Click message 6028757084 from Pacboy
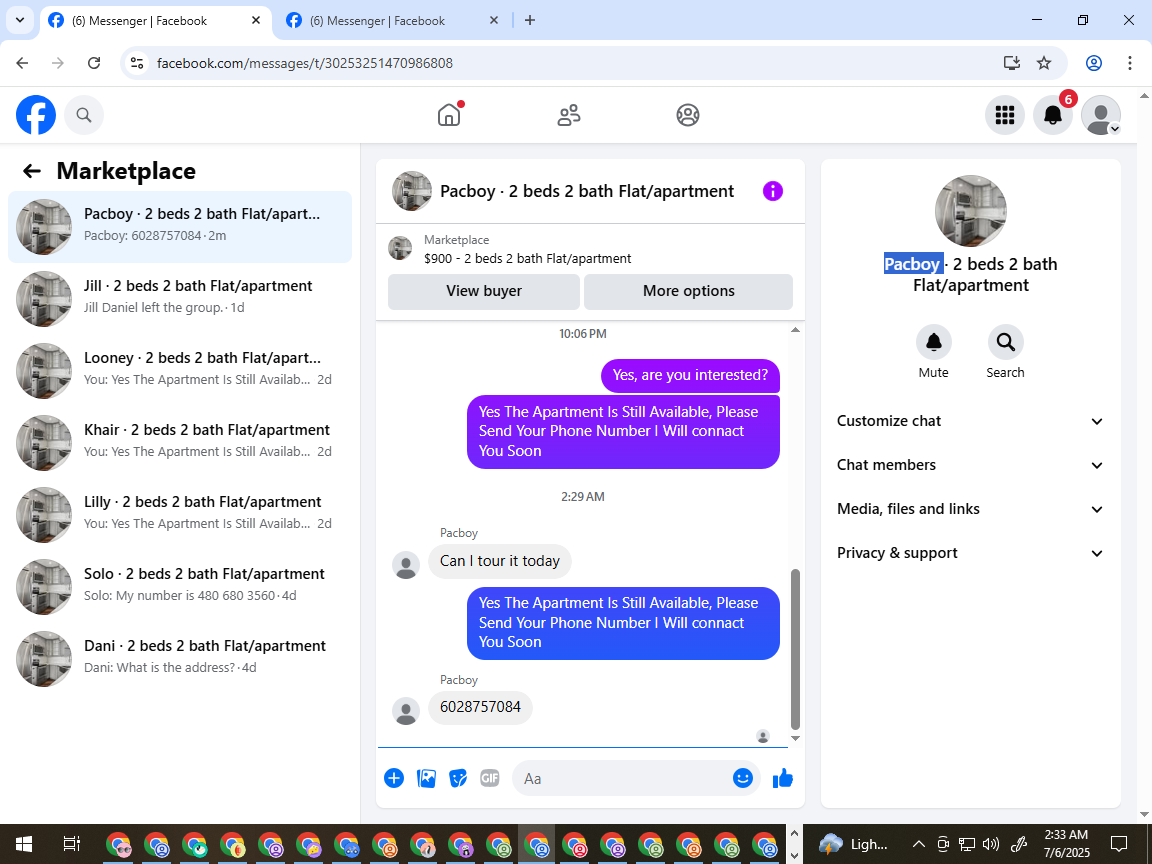Viewport: 1152px width, 864px height. point(480,708)
